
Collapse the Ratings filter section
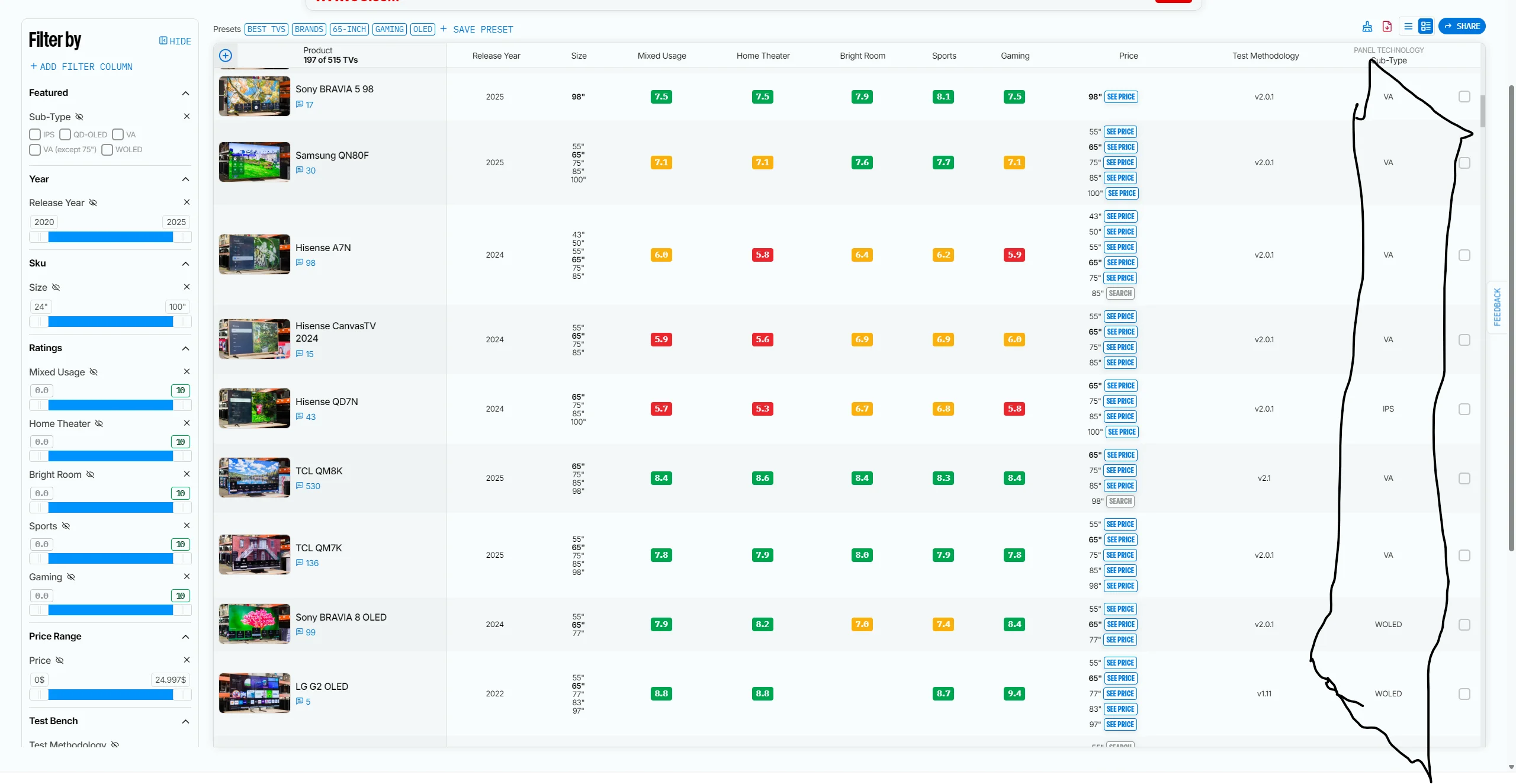click(x=185, y=349)
